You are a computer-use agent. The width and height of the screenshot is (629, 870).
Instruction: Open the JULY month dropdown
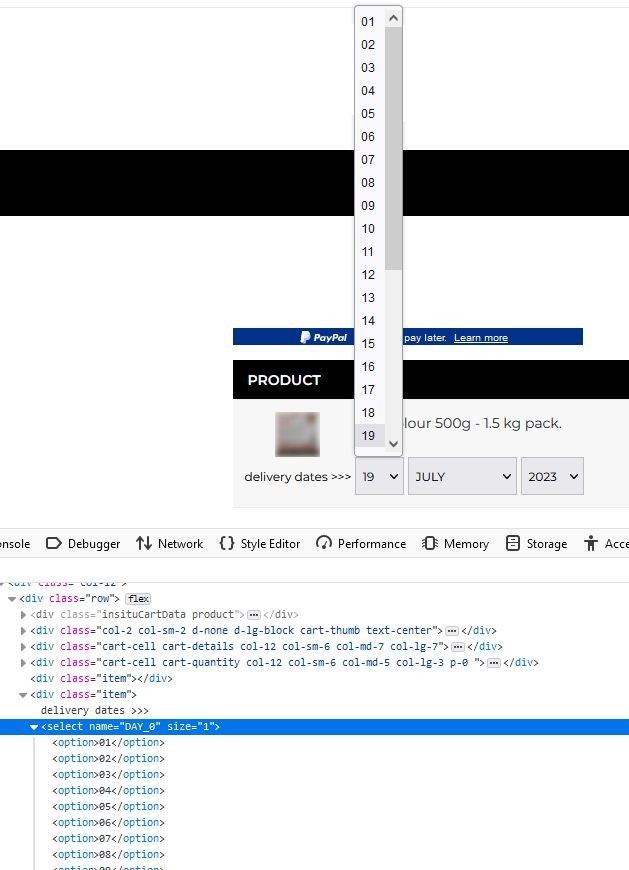click(461, 477)
